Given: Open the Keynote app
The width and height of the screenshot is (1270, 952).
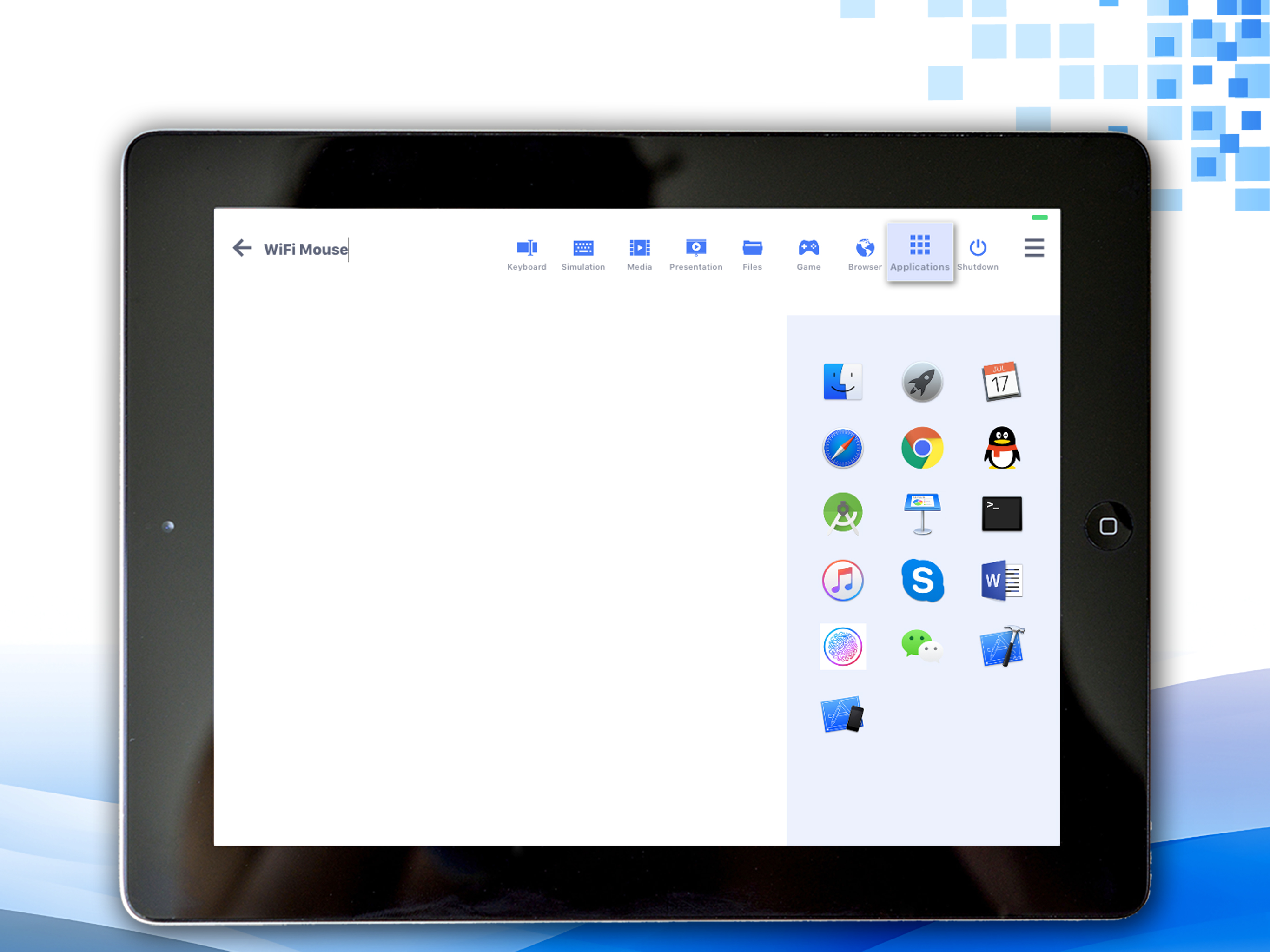Looking at the screenshot, I should 922,514.
